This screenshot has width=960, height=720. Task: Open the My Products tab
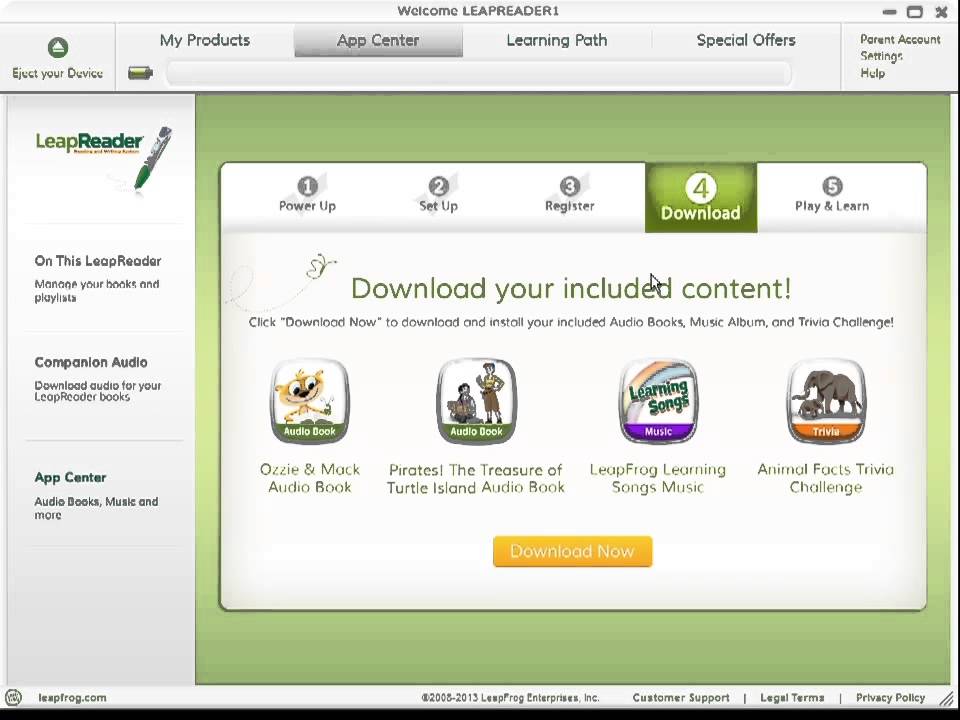point(205,40)
